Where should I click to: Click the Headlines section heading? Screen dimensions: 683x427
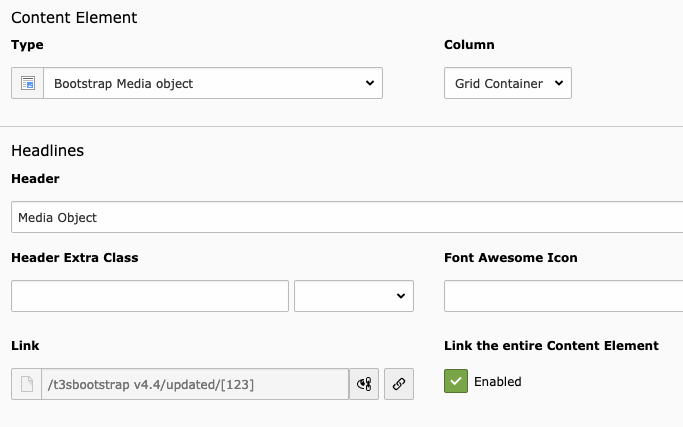[47, 150]
